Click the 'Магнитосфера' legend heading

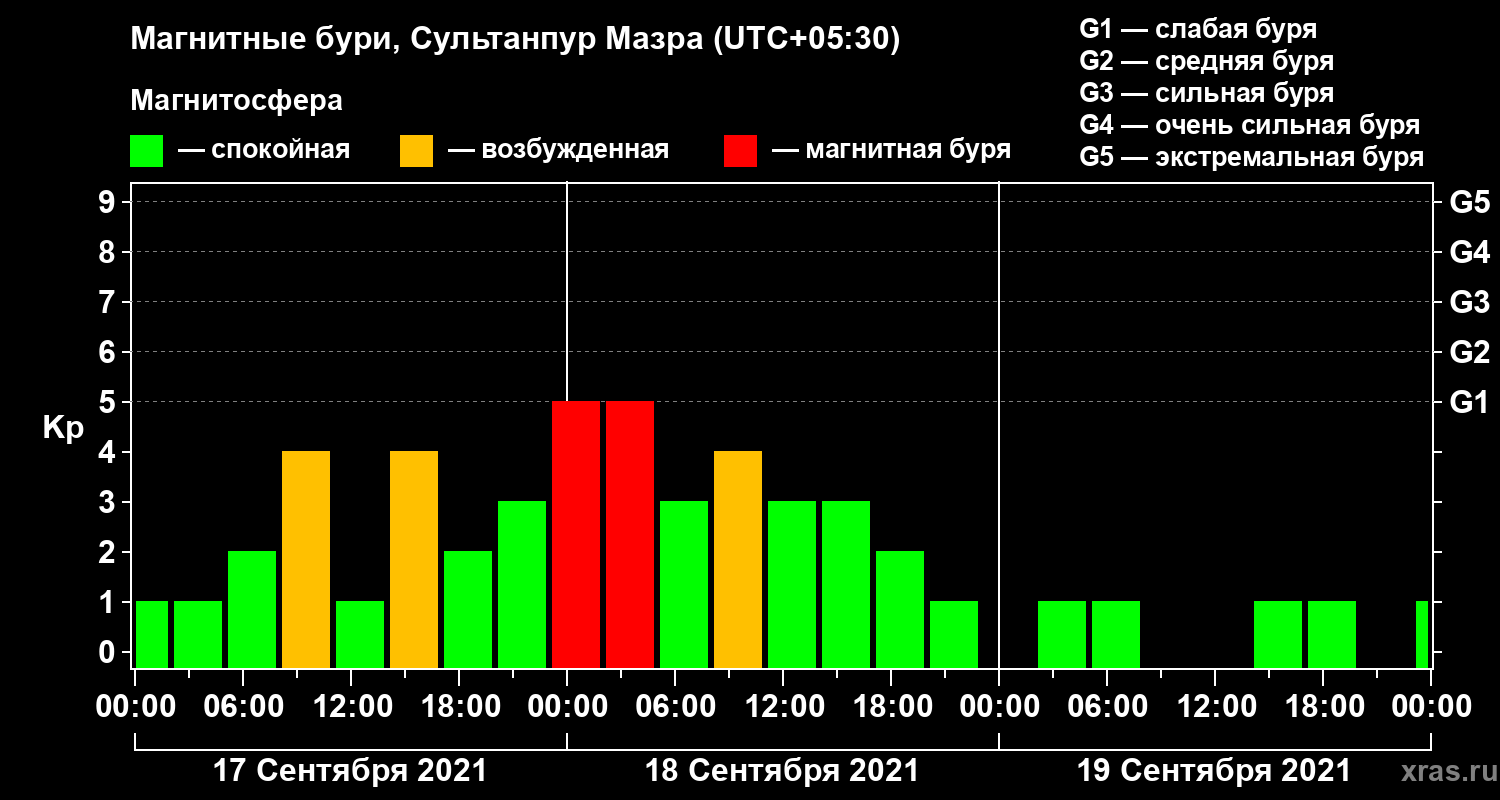(236, 101)
